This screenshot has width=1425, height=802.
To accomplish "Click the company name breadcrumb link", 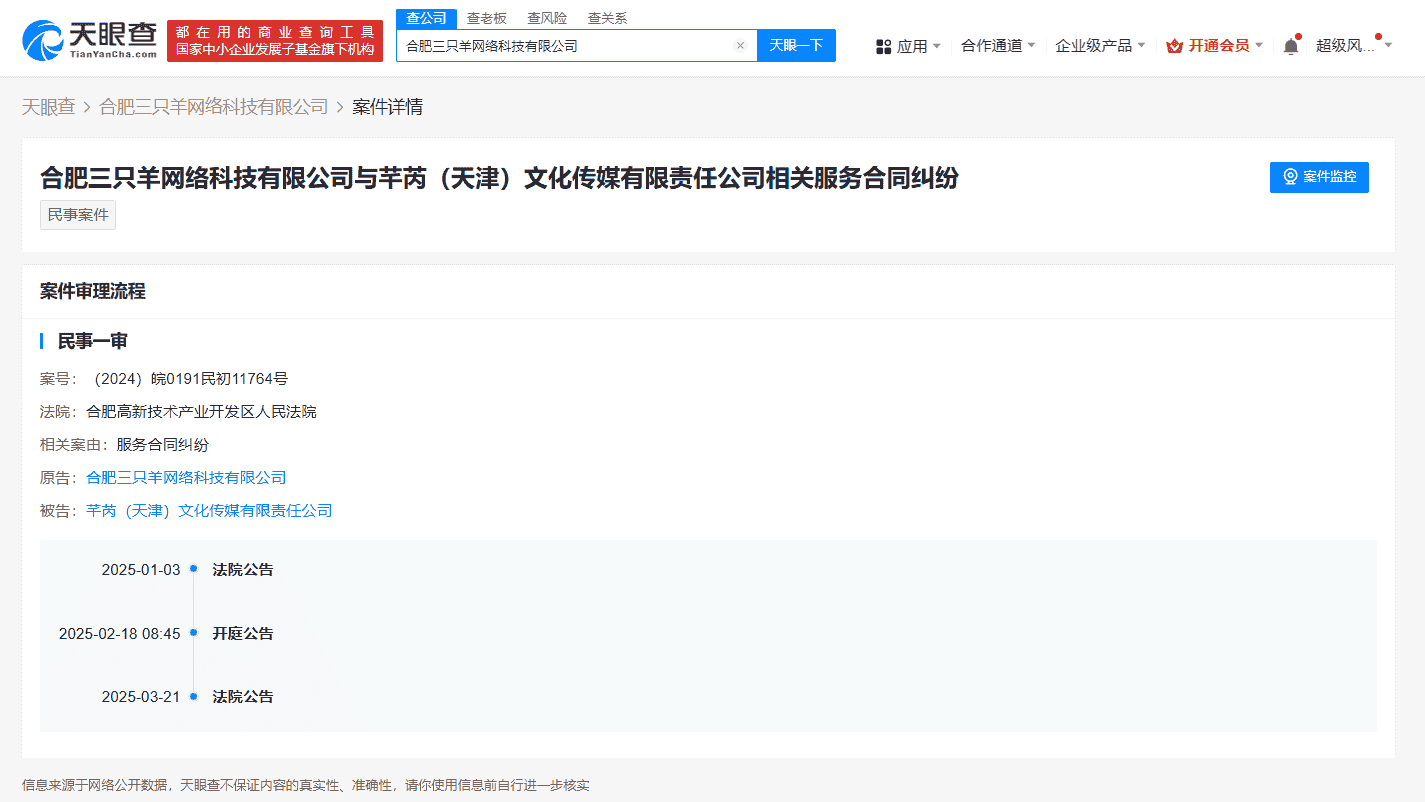I will pos(214,107).
